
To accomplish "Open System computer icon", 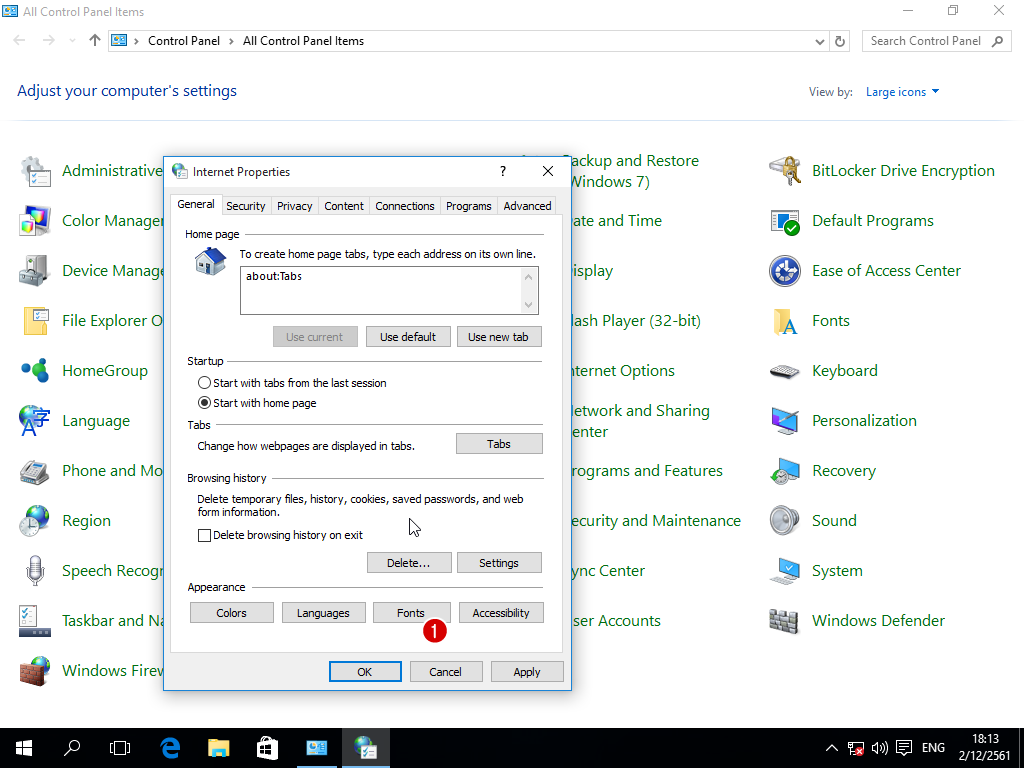I will point(785,571).
